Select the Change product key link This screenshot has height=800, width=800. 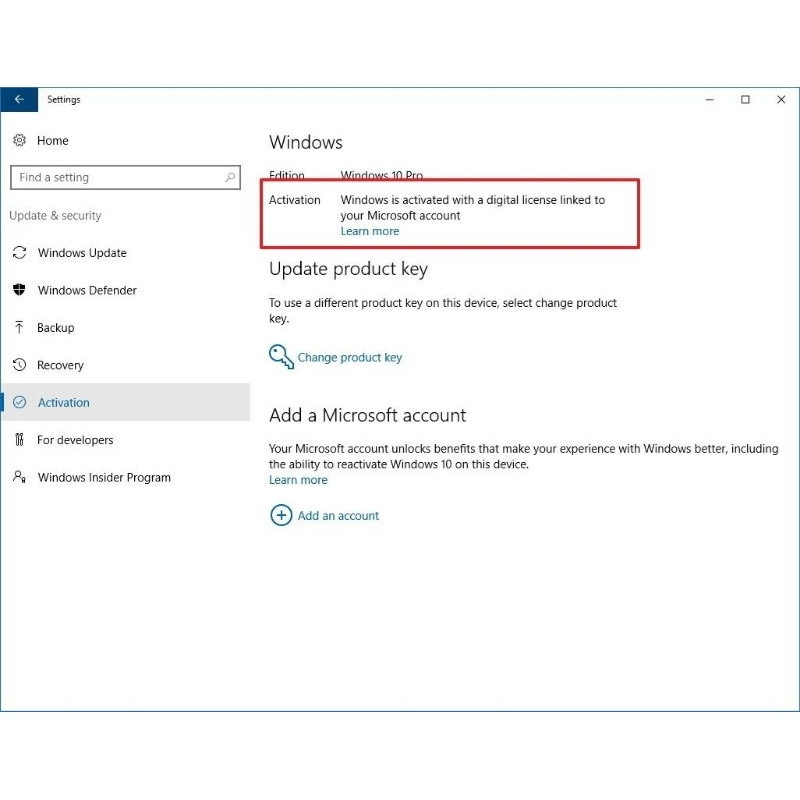[349, 358]
